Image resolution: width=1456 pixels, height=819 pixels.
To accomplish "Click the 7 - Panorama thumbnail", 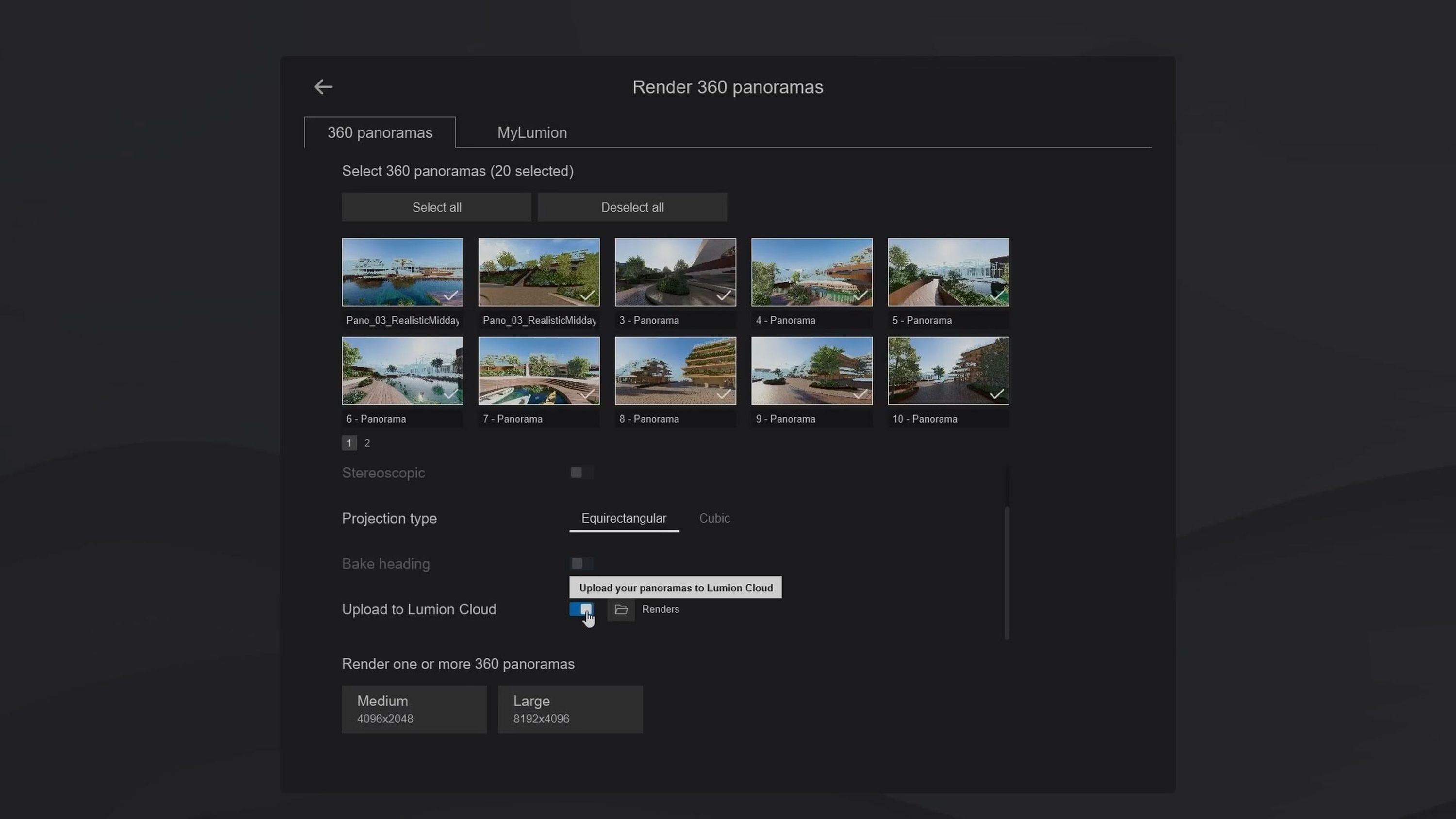I will pos(539,371).
